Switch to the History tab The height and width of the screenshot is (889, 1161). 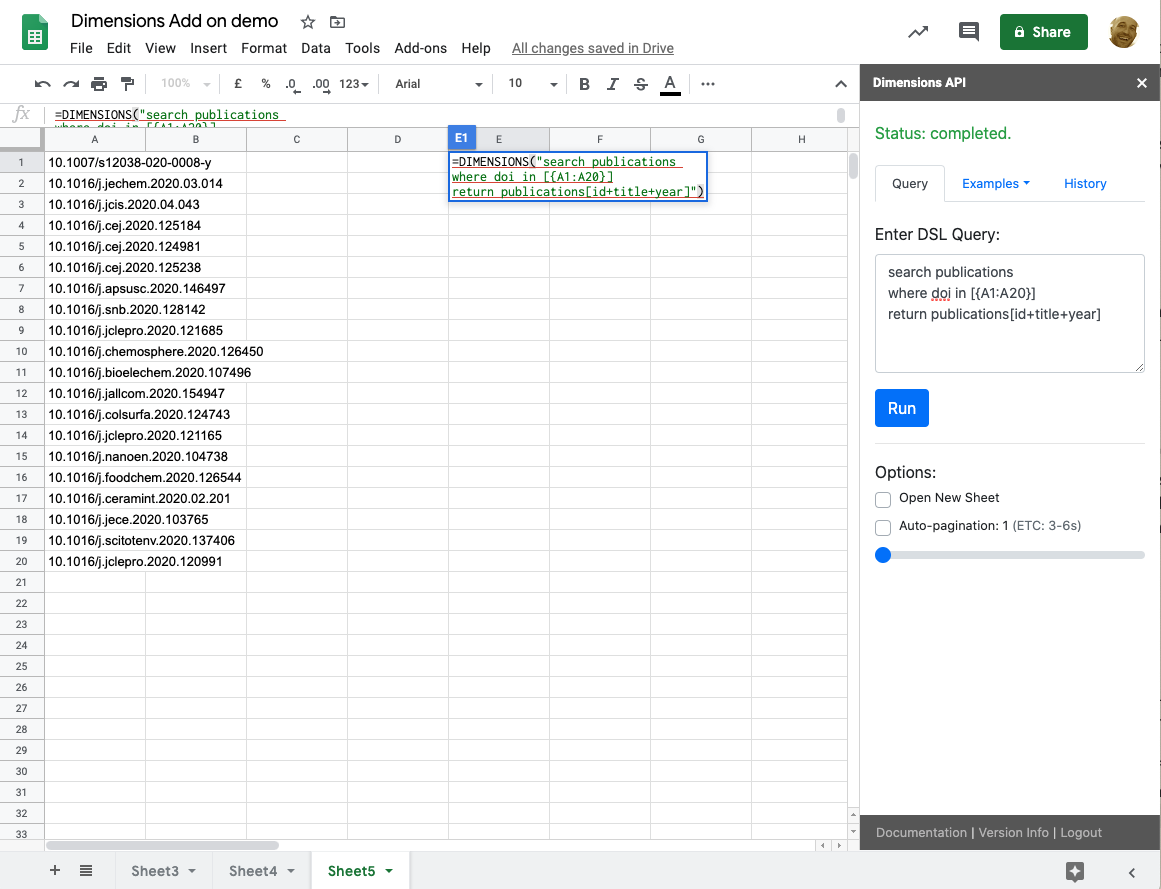(1085, 184)
